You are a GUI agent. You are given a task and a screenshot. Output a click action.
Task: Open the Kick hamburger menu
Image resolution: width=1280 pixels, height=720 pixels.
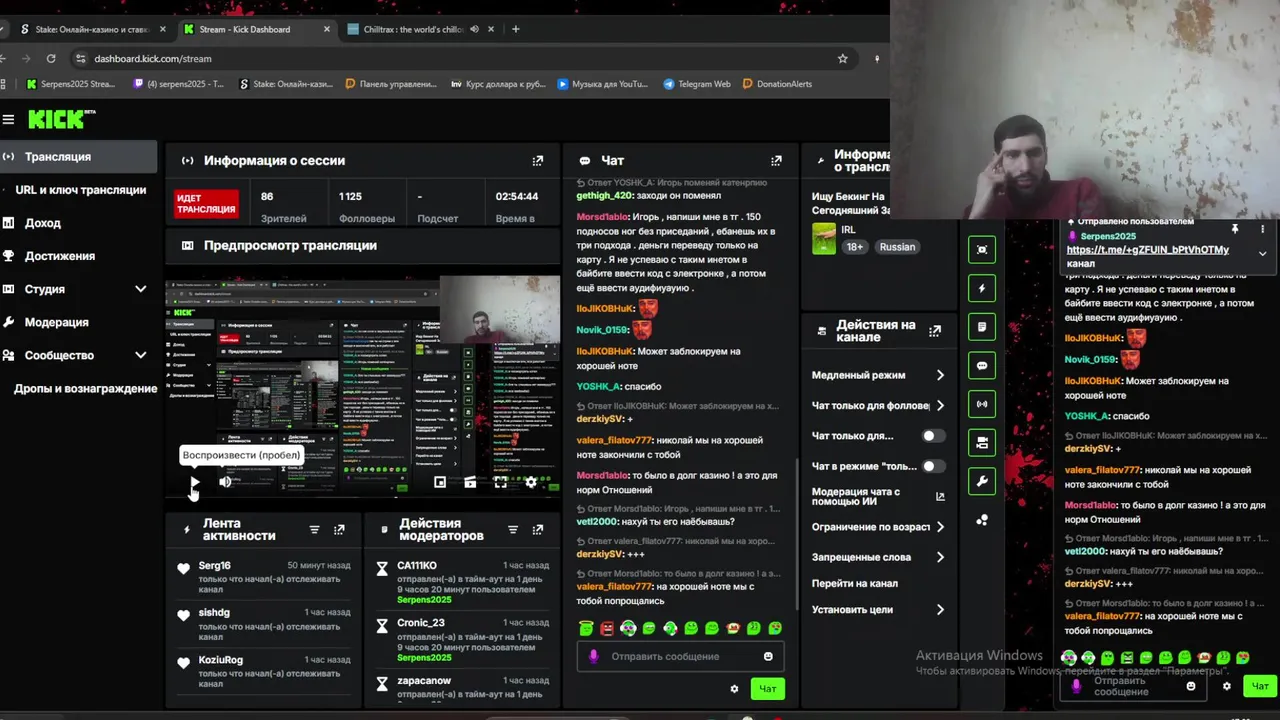[8, 120]
